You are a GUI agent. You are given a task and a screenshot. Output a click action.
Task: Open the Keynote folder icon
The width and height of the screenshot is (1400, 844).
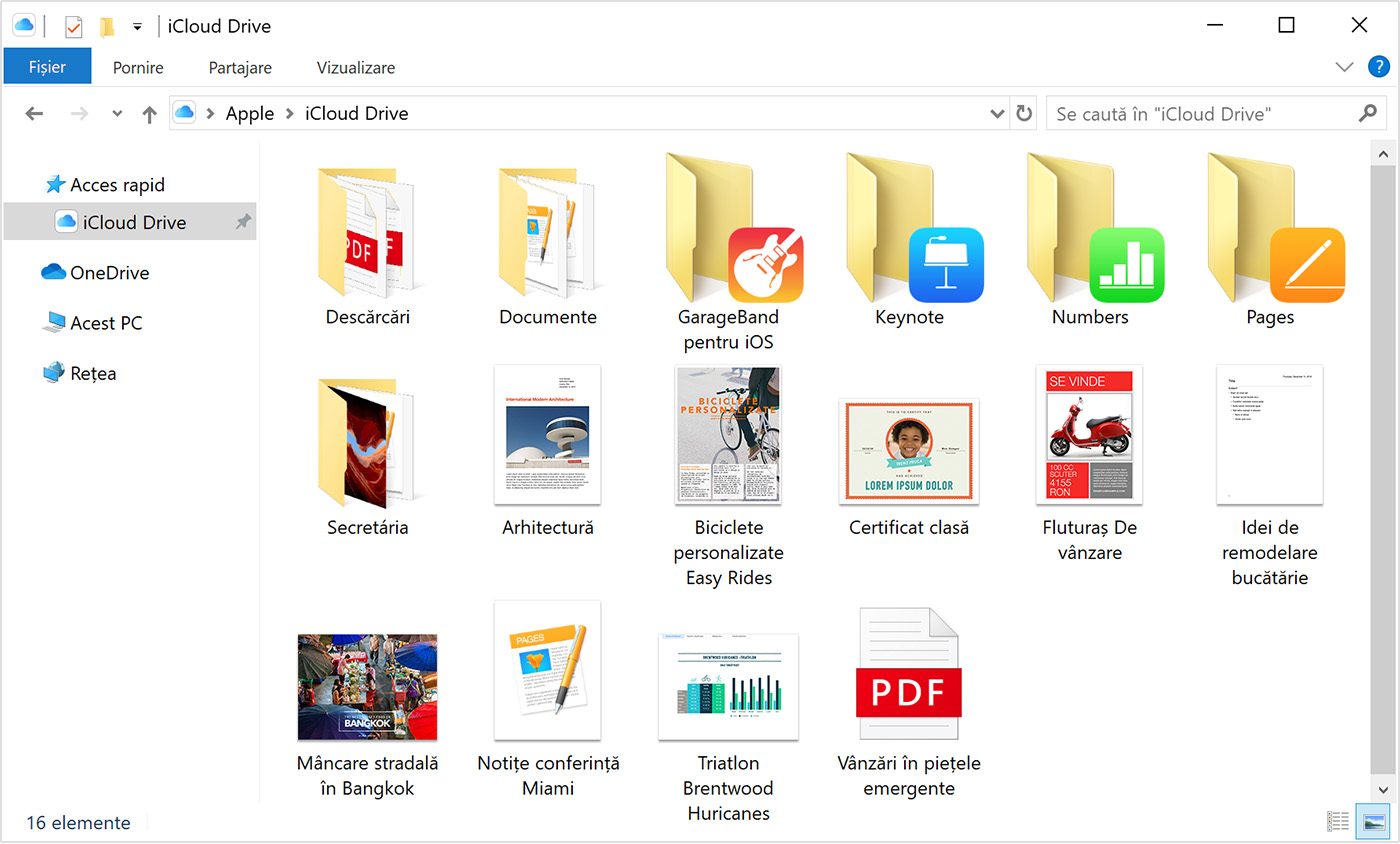coord(915,227)
